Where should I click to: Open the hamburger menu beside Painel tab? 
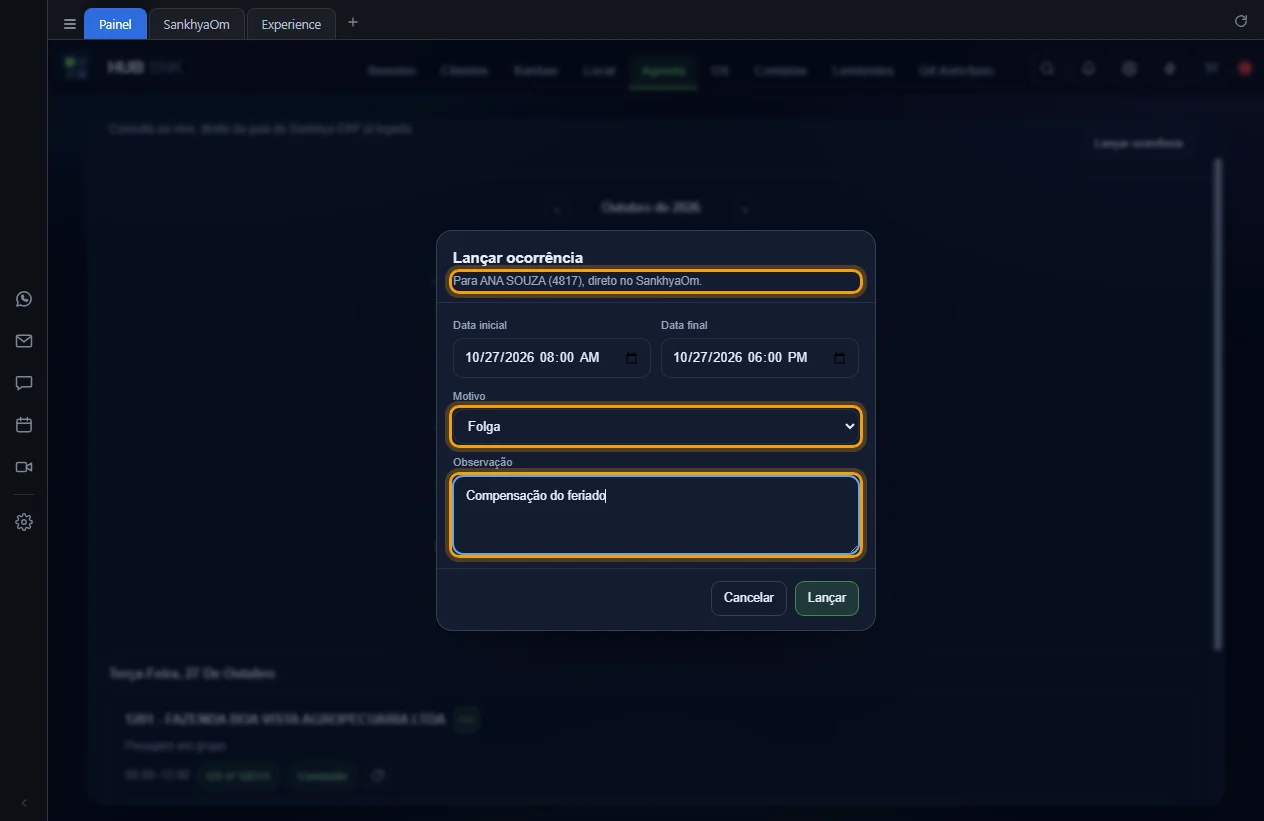click(69, 24)
